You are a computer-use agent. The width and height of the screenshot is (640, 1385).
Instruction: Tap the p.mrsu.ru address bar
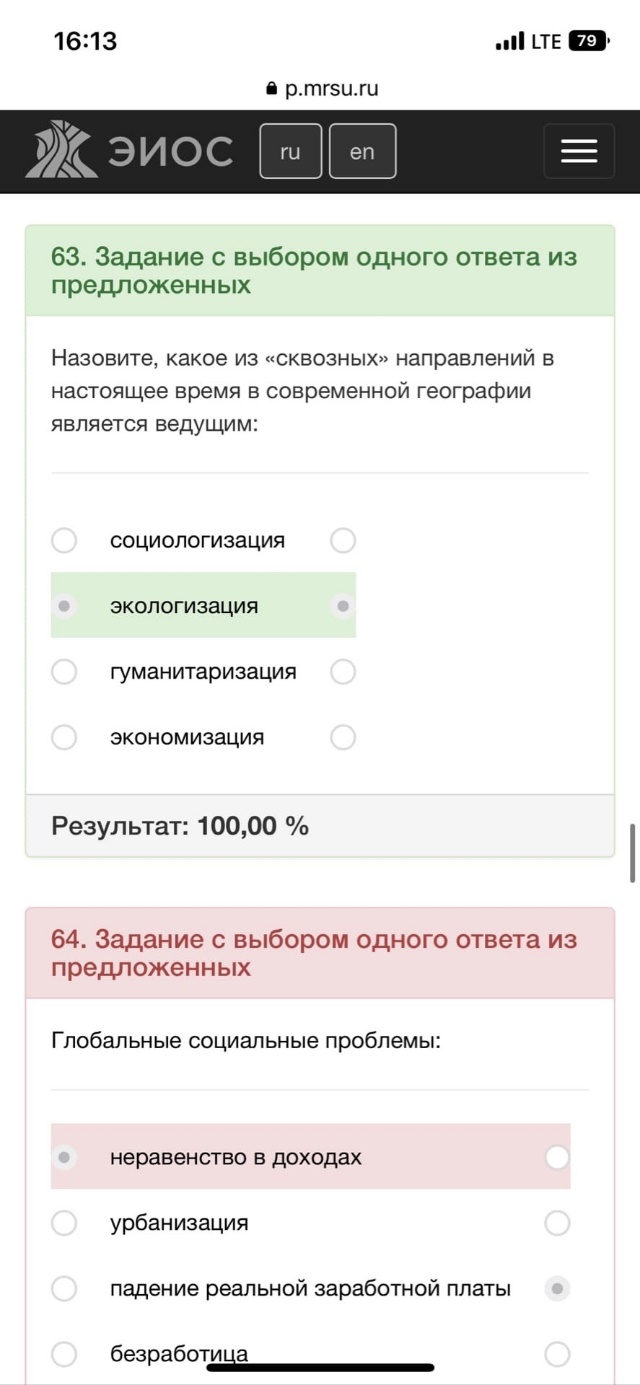(x=321, y=89)
